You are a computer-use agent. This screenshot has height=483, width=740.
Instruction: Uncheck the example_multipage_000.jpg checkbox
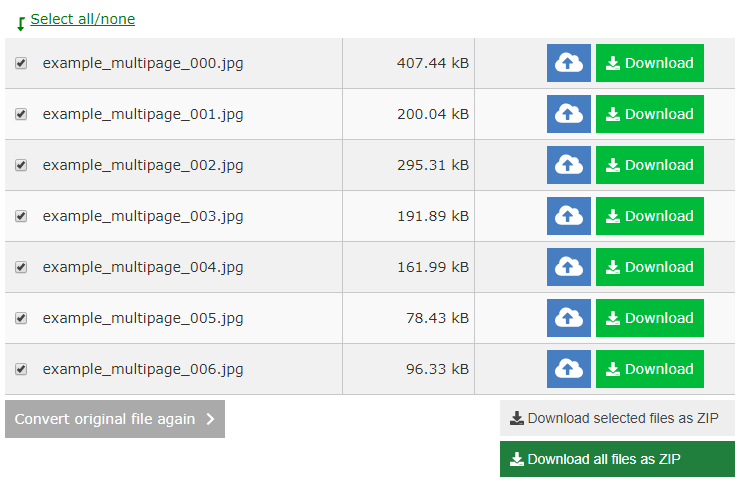pyautogui.click(x=21, y=63)
